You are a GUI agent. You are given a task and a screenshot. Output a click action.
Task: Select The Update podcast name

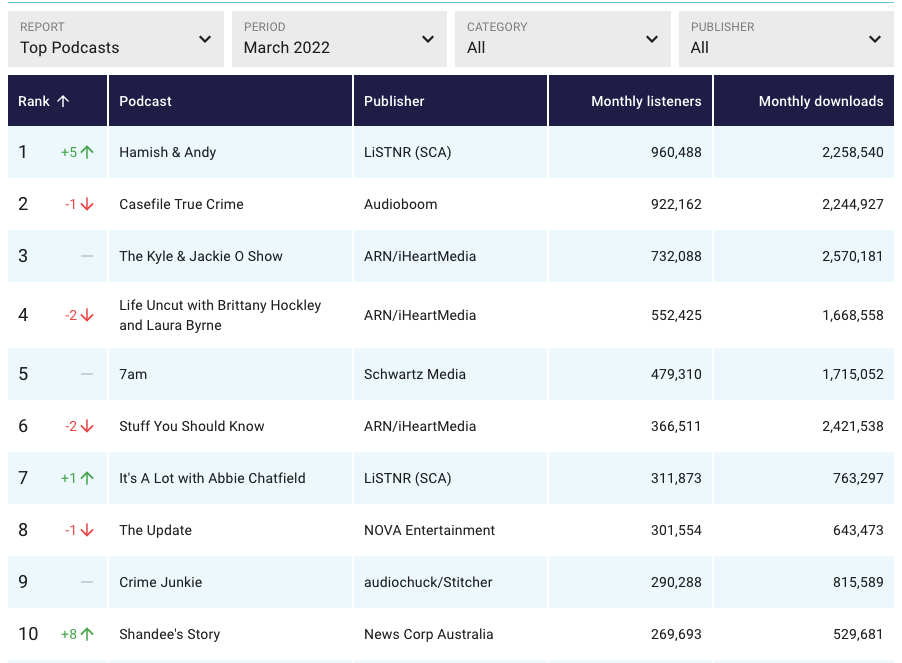[155, 530]
